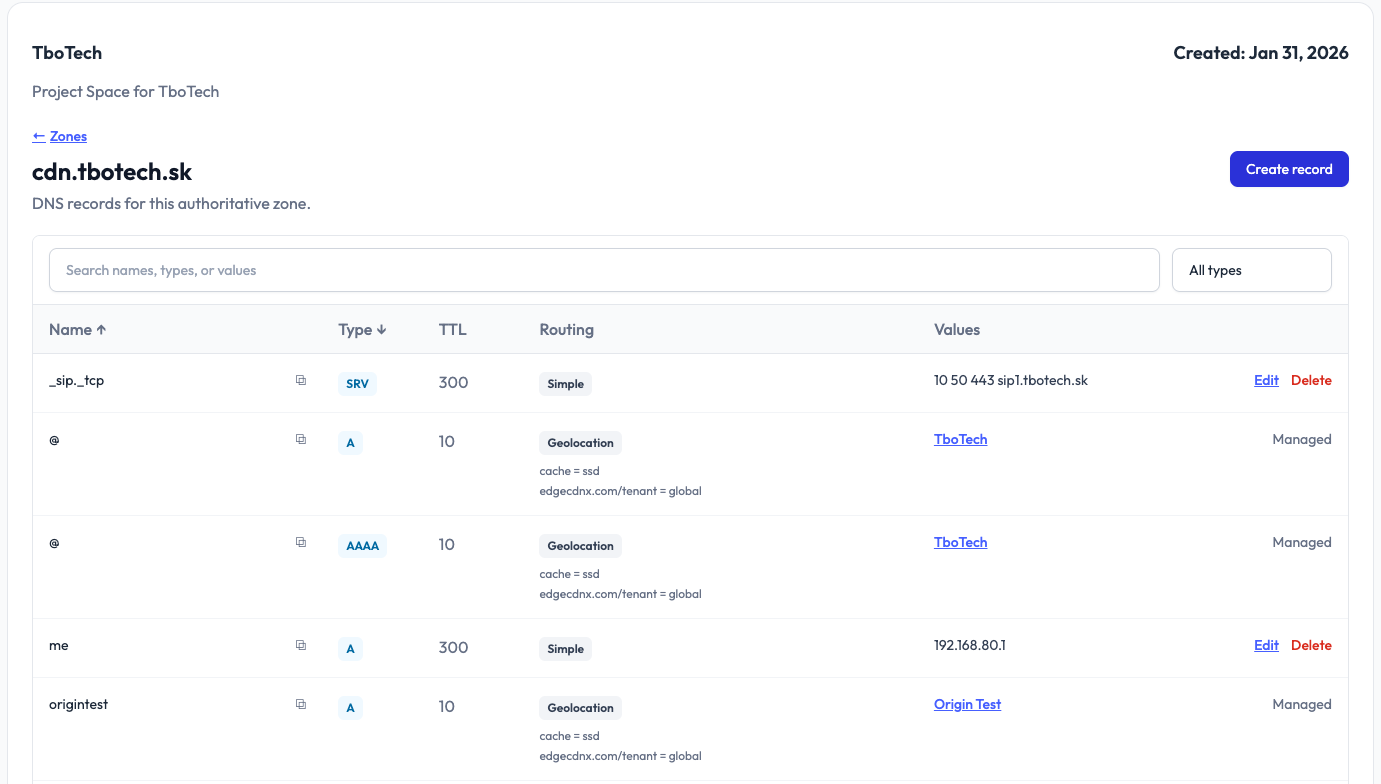Open the Origin Test link
The height and width of the screenshot is (784, 1381).
(968, 704)
